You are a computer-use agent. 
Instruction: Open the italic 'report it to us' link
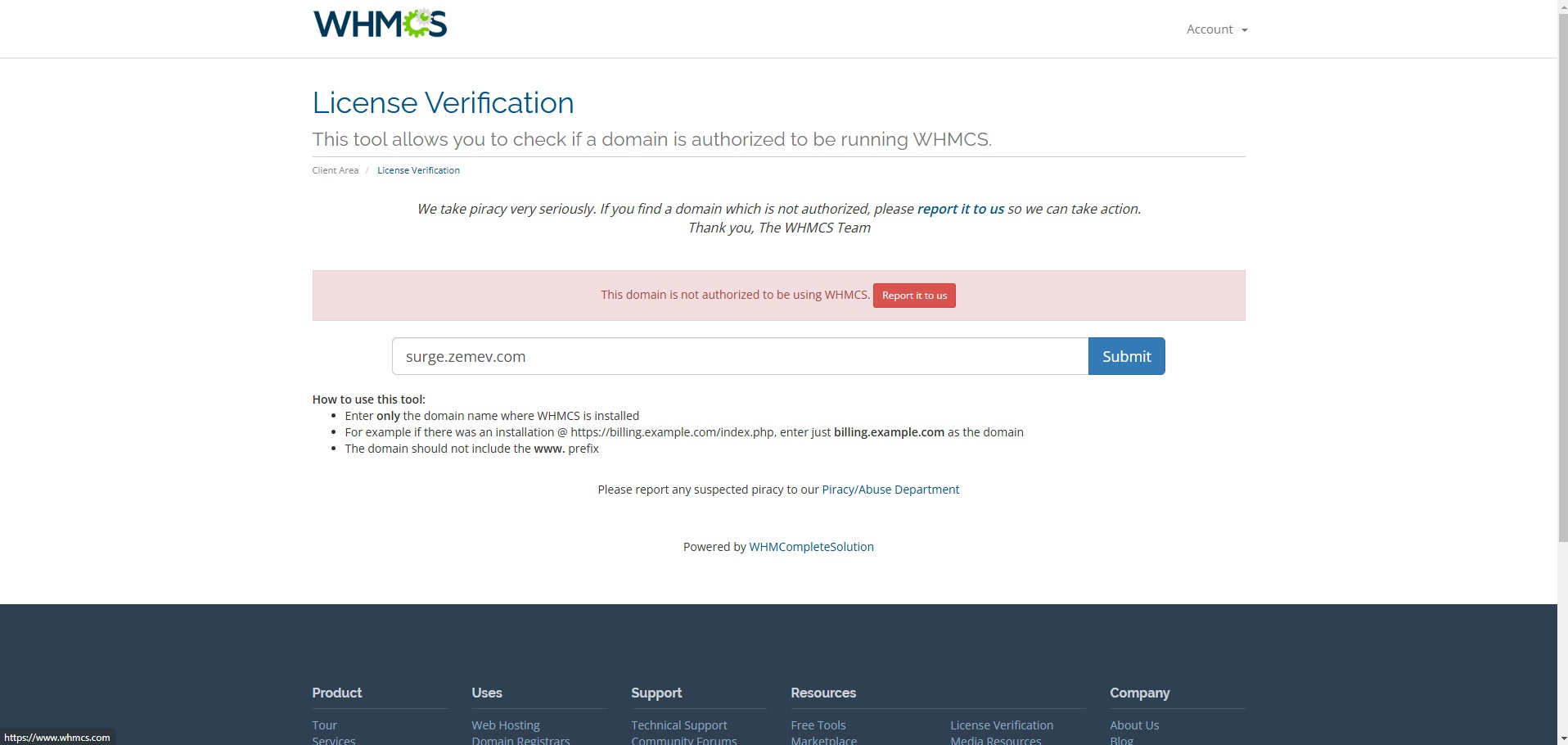961,209
